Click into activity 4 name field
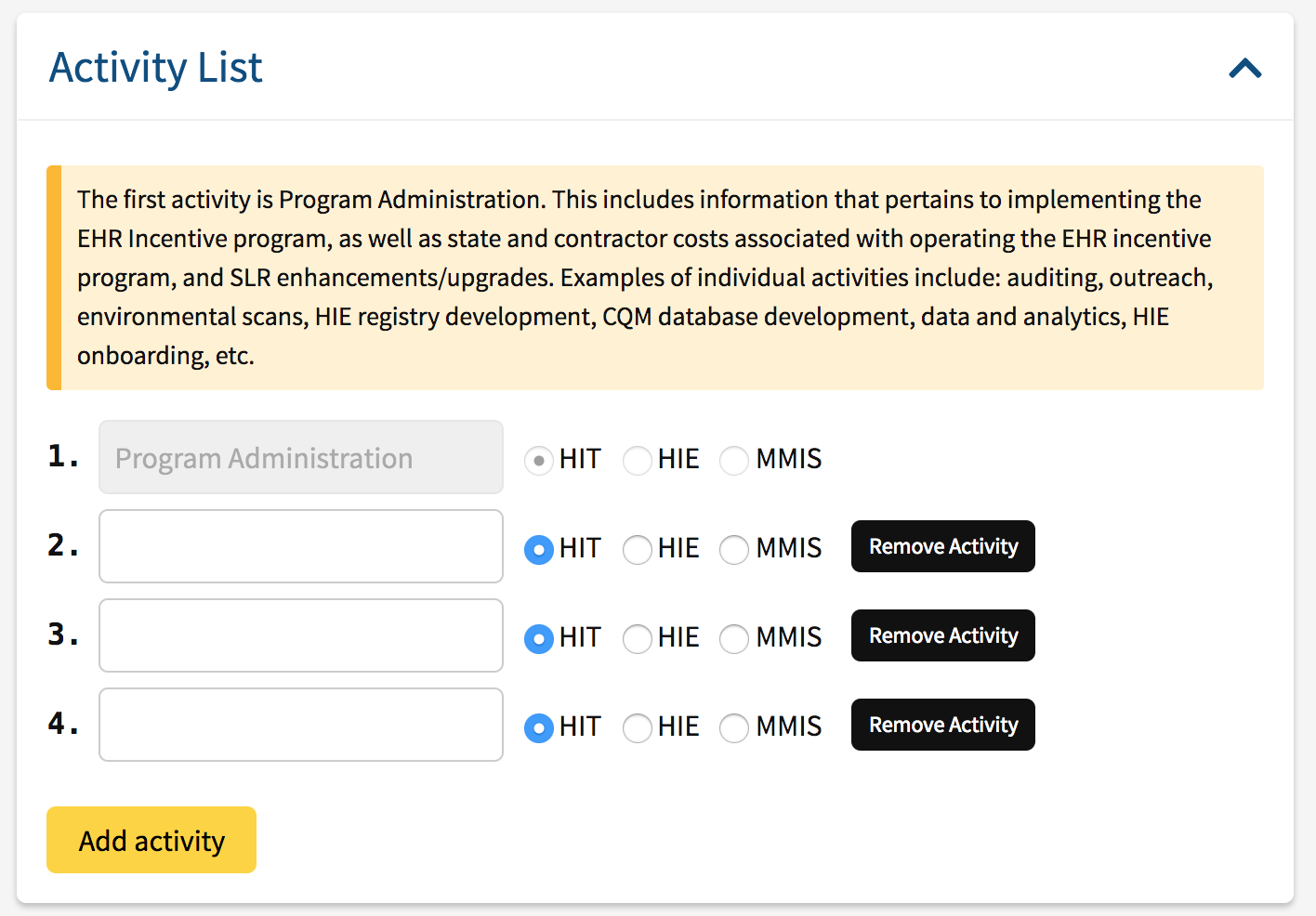Image resolution: width=1316 pixels, height=916 pixels. tap(300, 725)
